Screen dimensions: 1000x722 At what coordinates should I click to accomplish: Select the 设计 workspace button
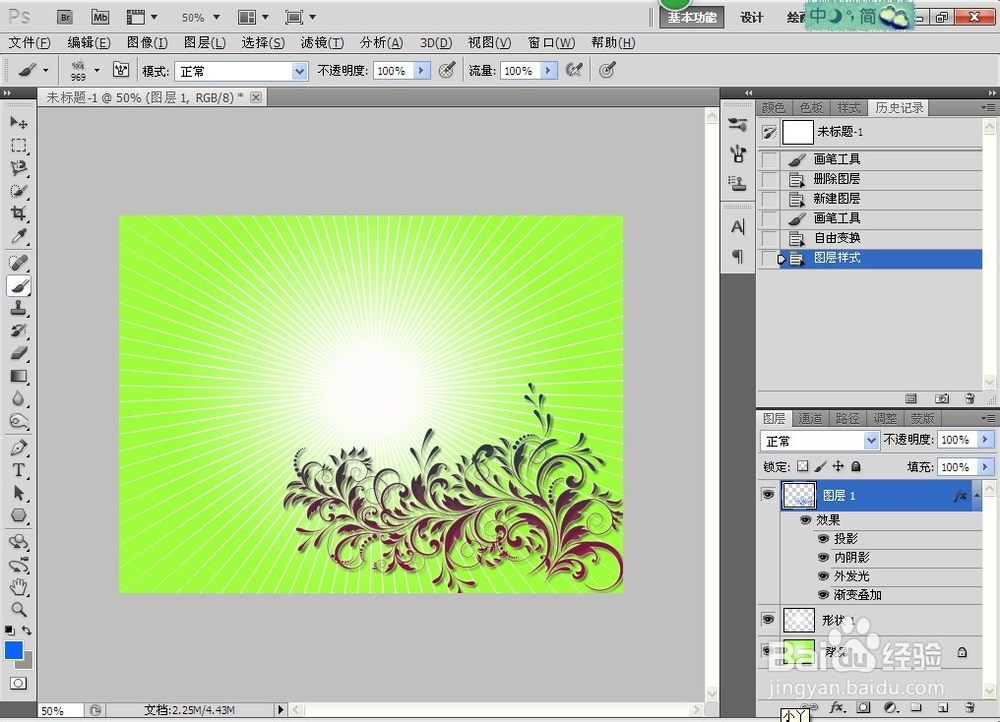(751, 17)
